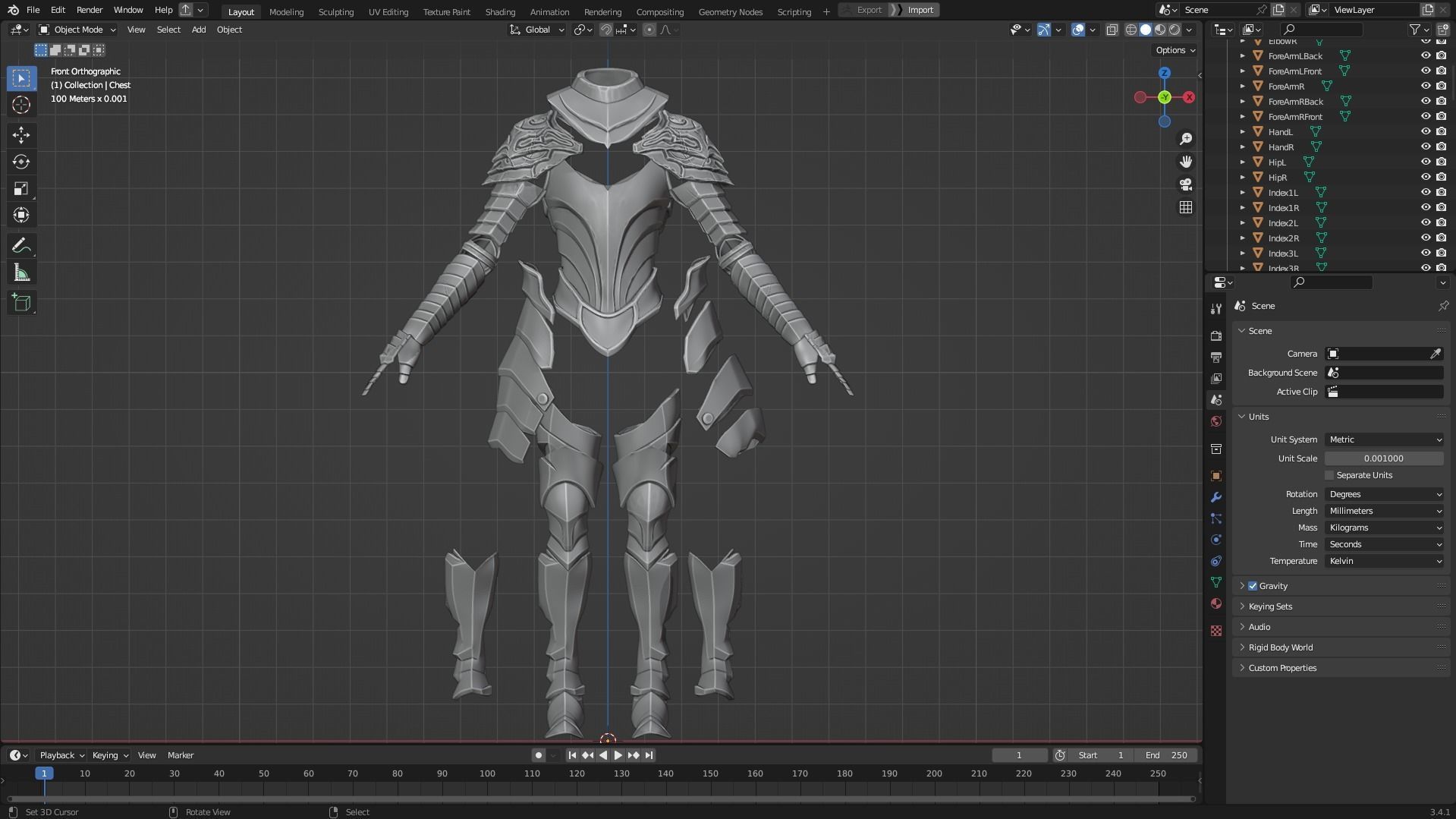Hide ForeArmLBack in the viewport

(x=1426, y=55)
